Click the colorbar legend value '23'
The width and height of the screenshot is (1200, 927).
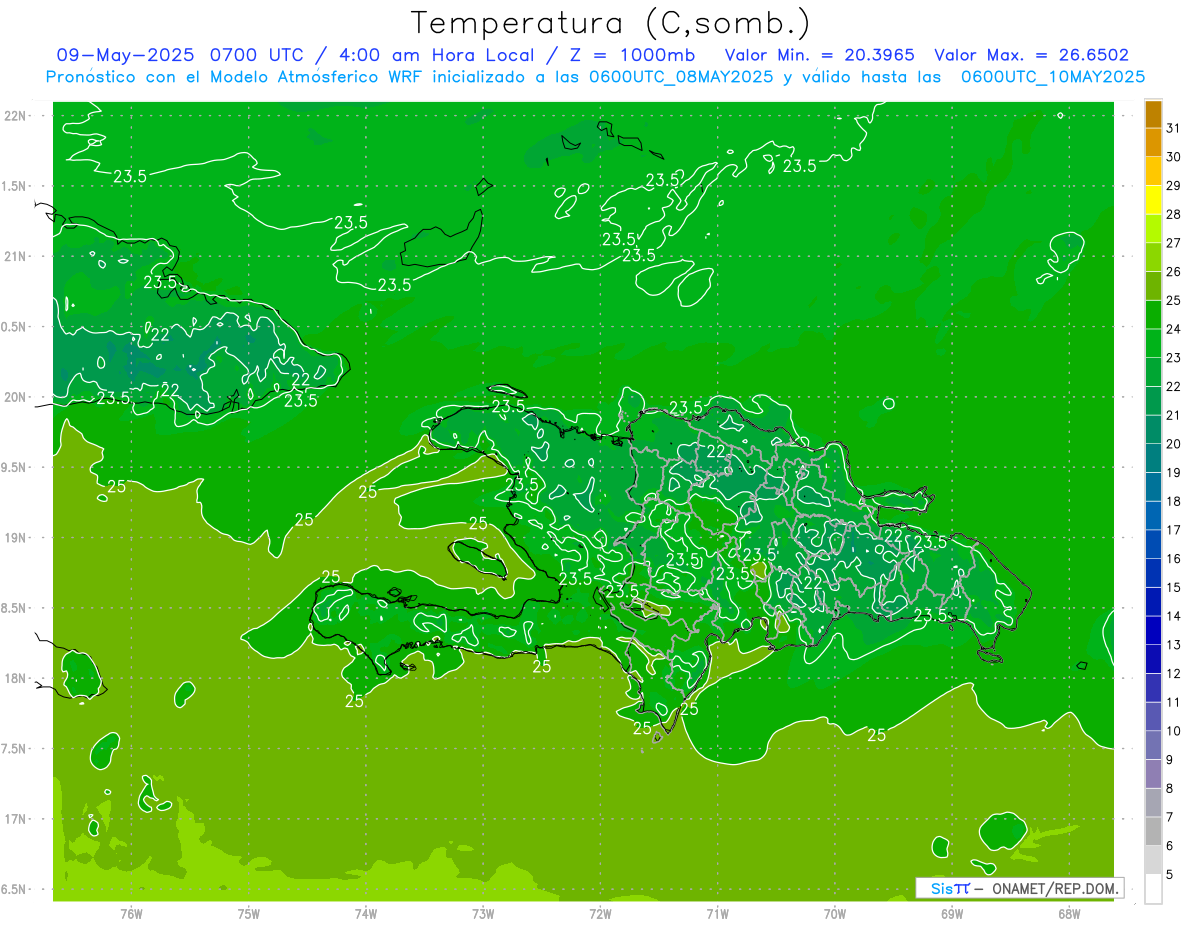tap(1174, 358)
